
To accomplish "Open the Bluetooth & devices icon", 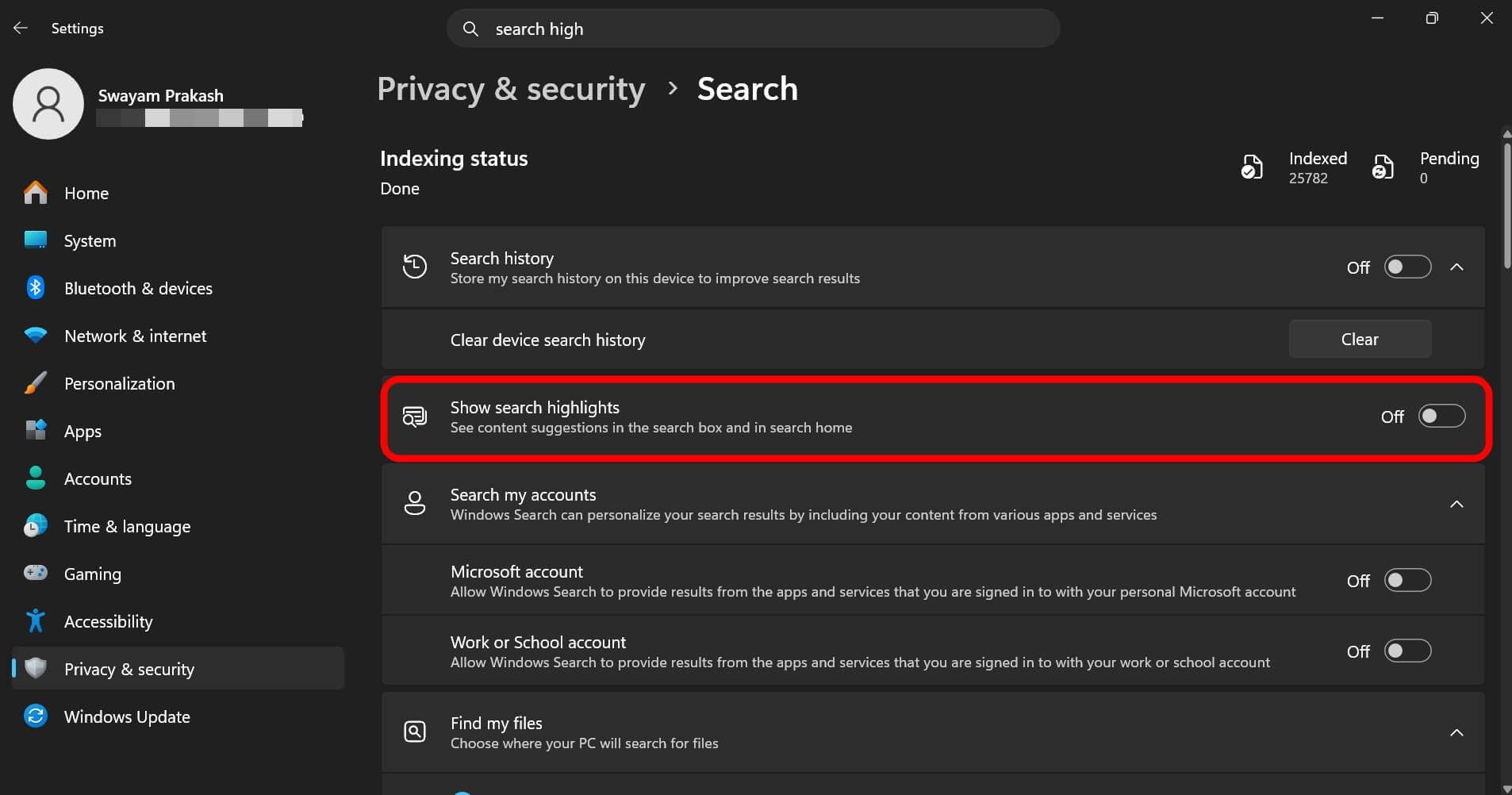I will pos(36,288).
